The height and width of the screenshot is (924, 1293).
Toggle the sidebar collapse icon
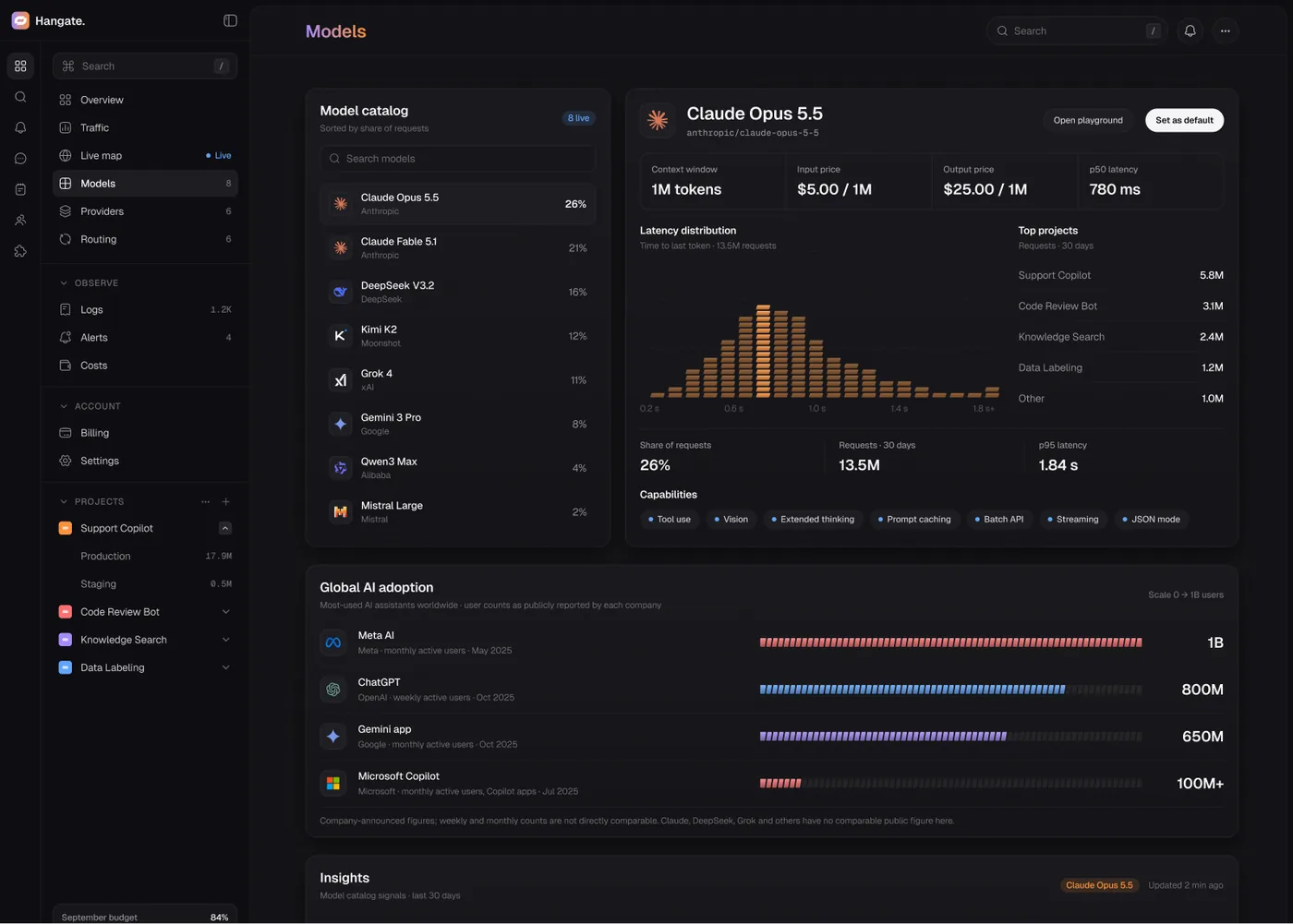(x=230, y=20)
